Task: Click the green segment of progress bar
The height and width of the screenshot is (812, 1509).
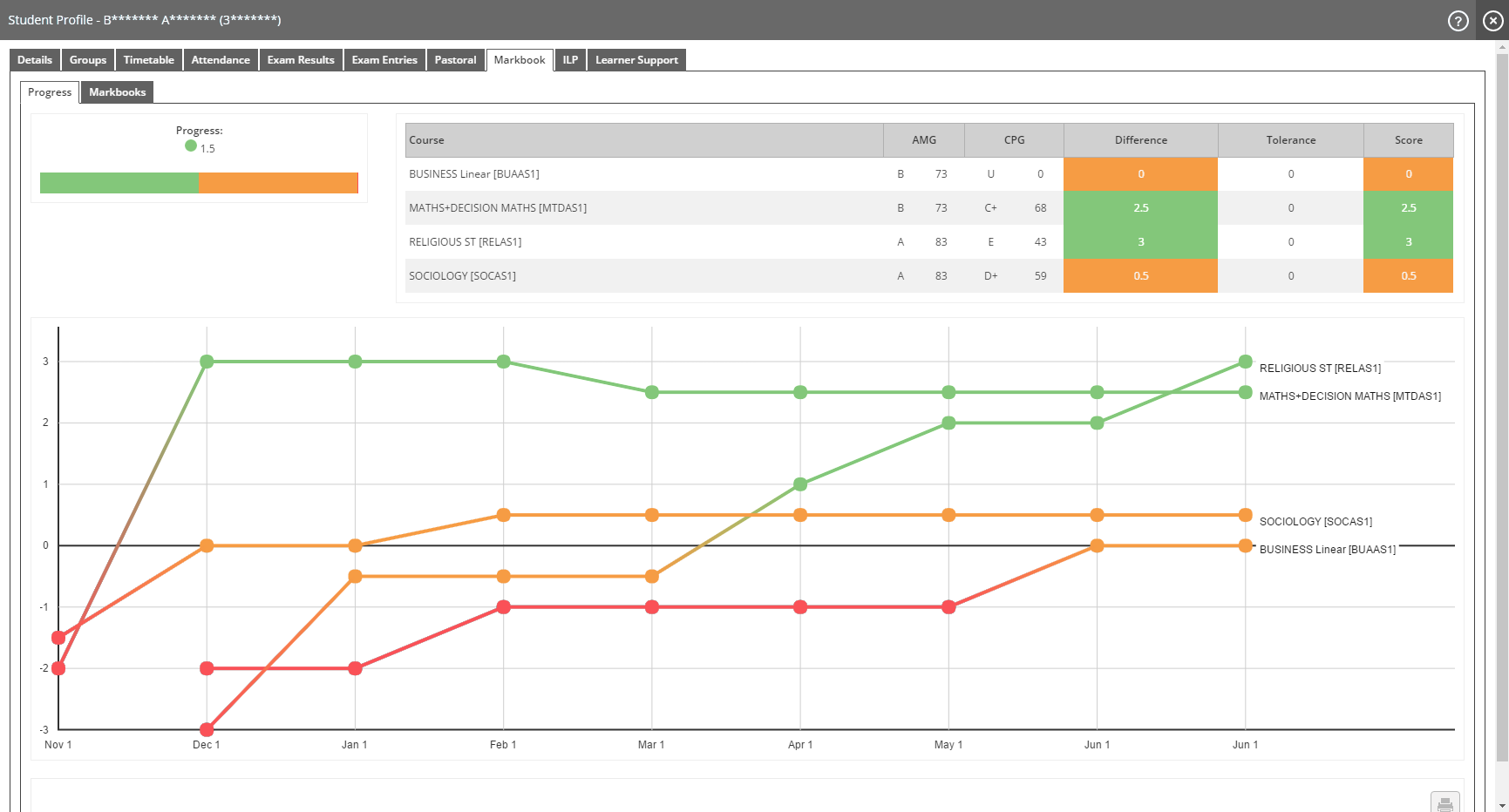Action: pos(119,183)
